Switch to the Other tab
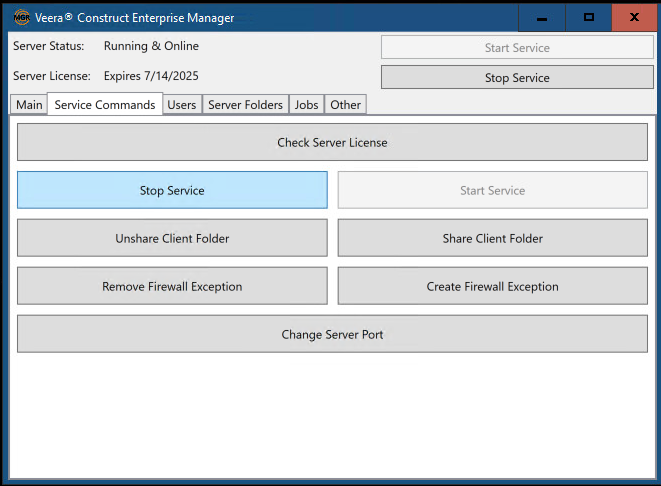The height and width of the screenshot is (486, 661). tap(345, 105)
